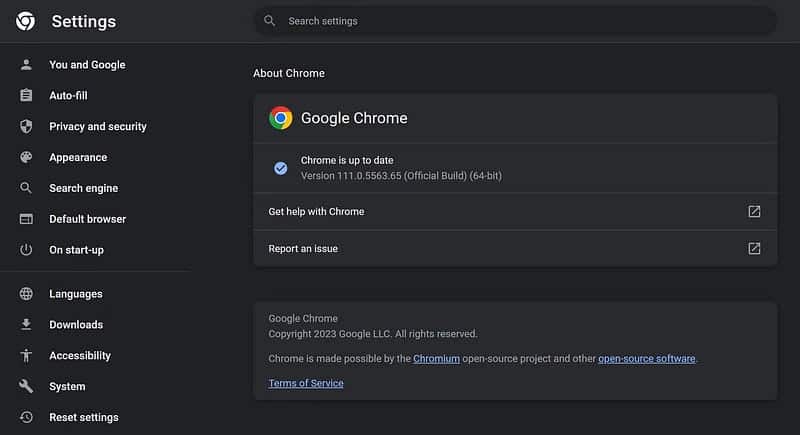Open the Chromium open-source project link
Screen dimensions: 800x435
pos(436,359)
